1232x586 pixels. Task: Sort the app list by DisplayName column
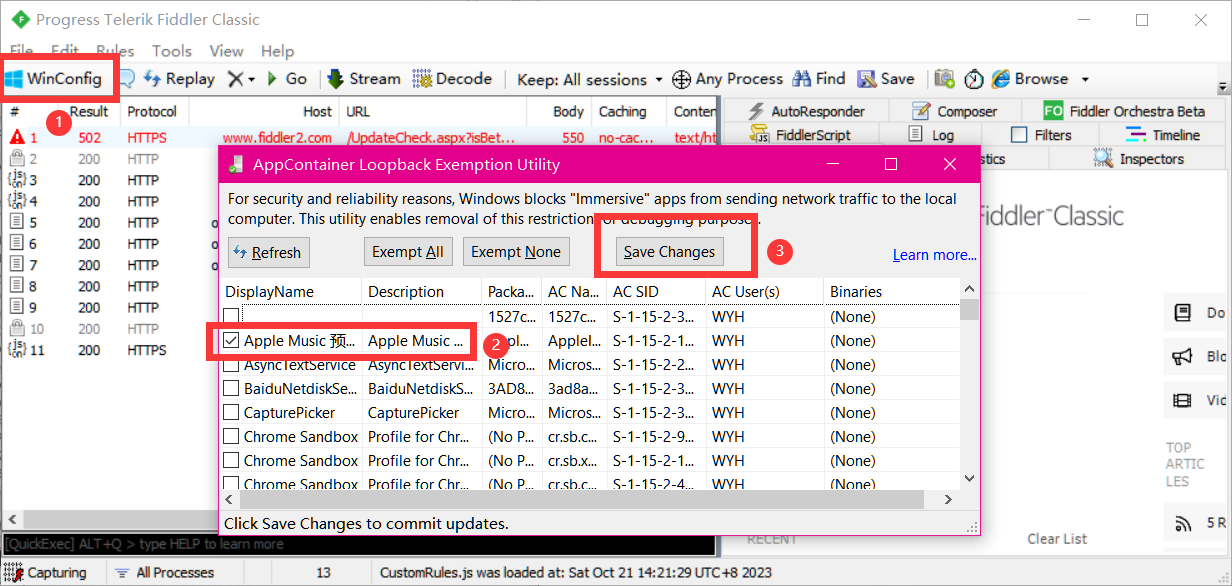coord(291,291)
